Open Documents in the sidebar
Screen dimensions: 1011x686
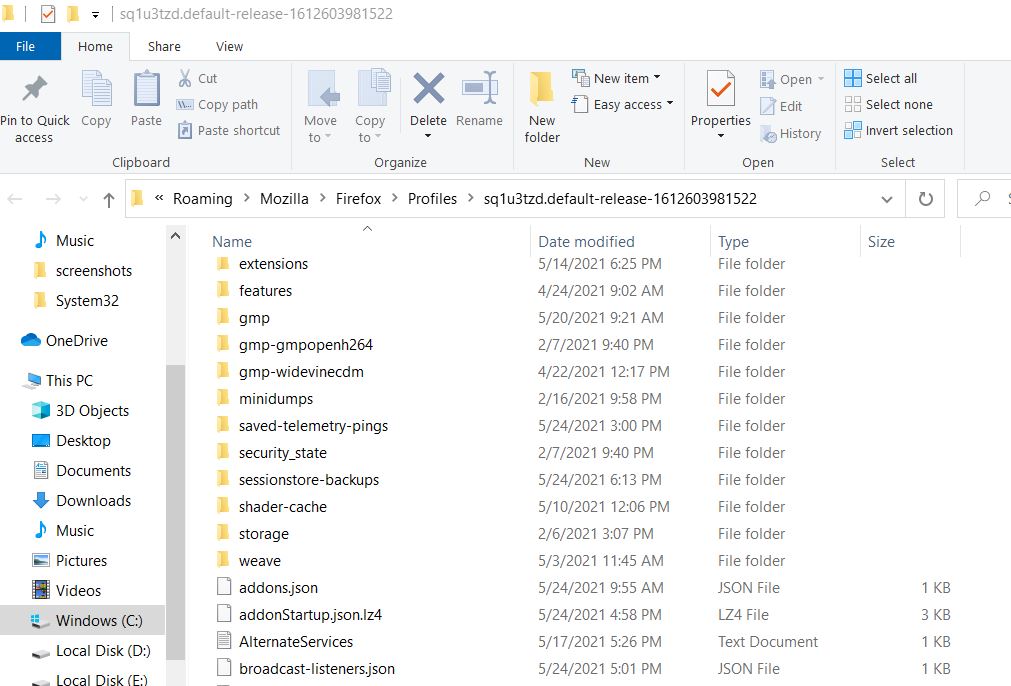click(81, 471)
